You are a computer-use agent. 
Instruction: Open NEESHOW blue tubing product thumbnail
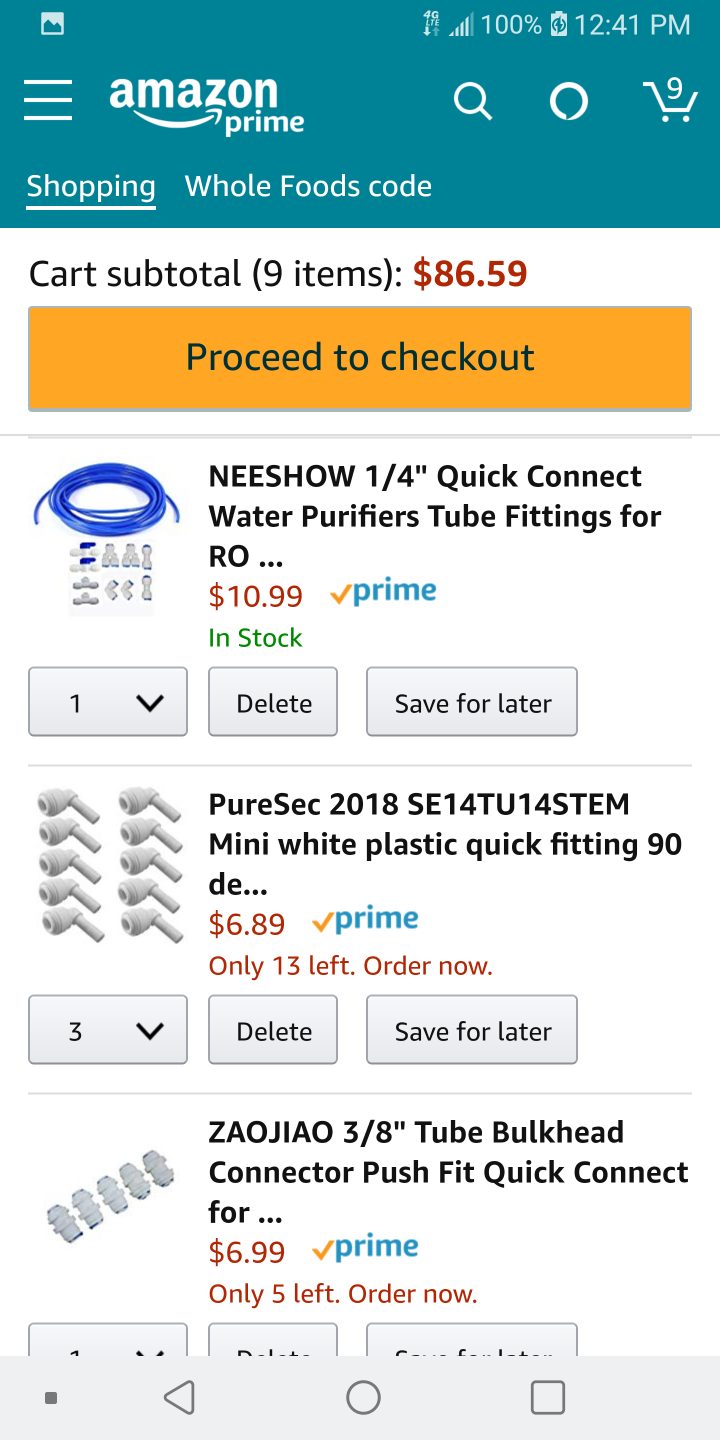pos(108,538)
